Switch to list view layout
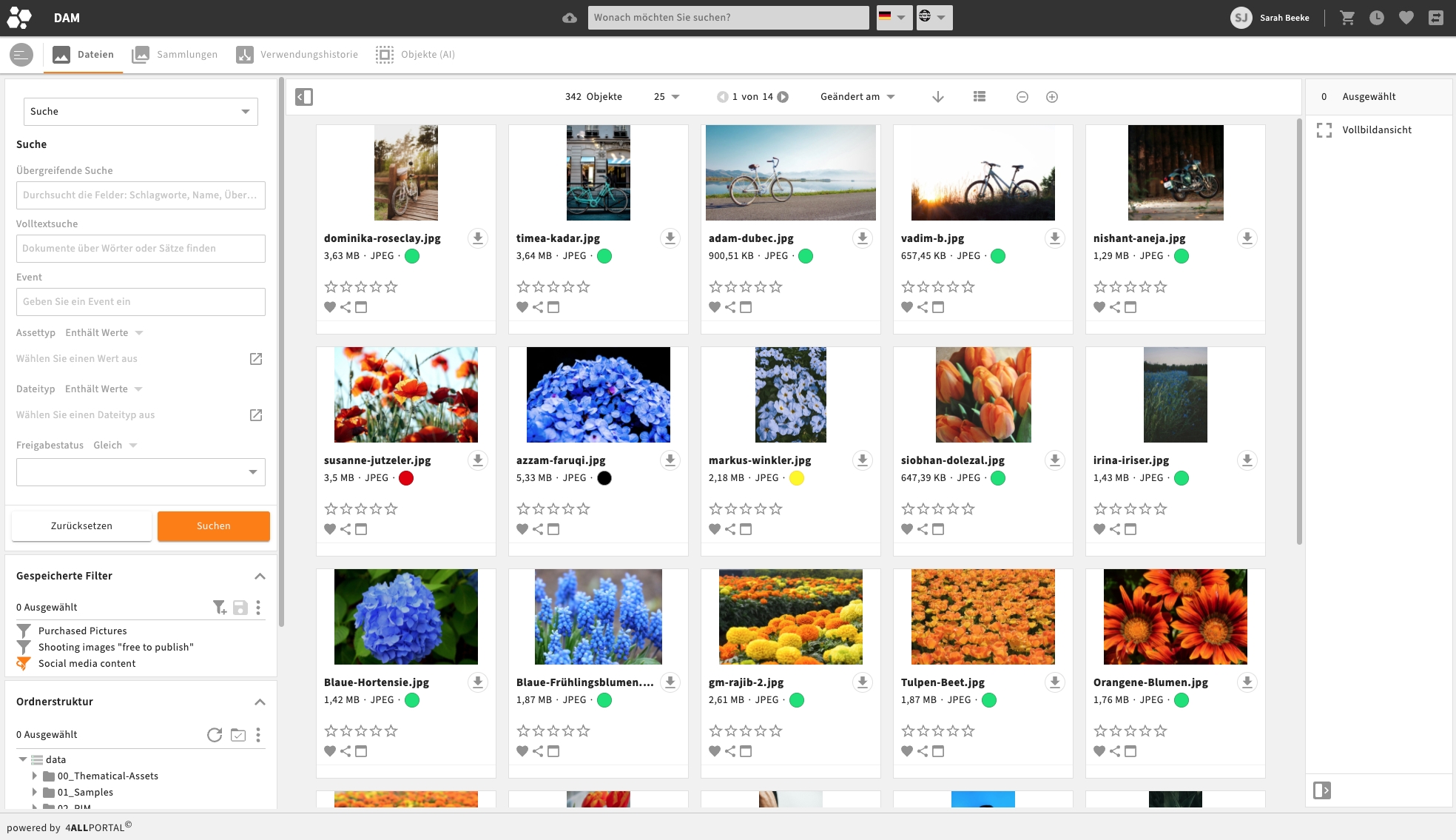The height and width of the screenshot is (840, 1456). (980, 97)
